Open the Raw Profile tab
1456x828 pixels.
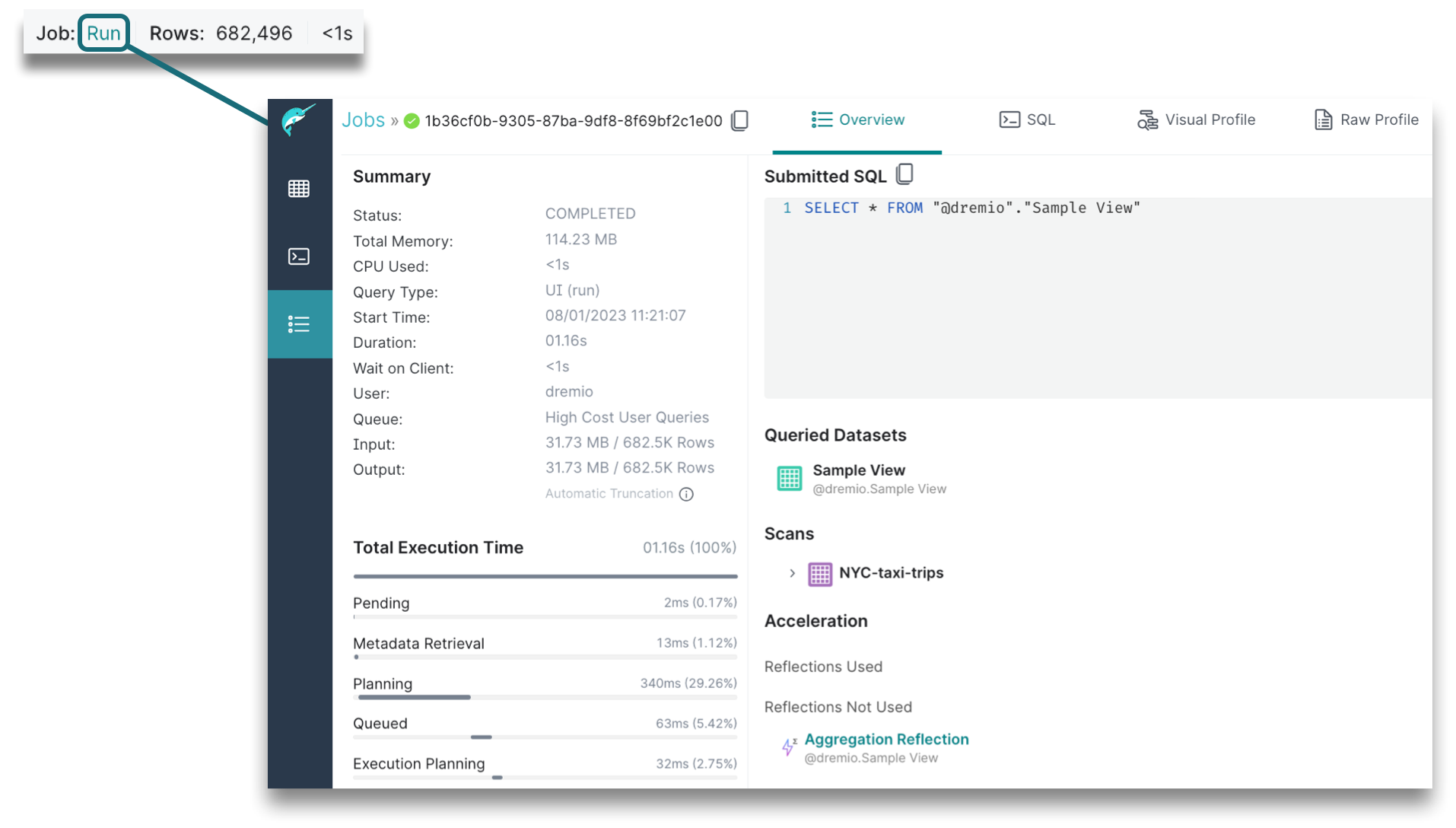click(x=1366, y=120)
